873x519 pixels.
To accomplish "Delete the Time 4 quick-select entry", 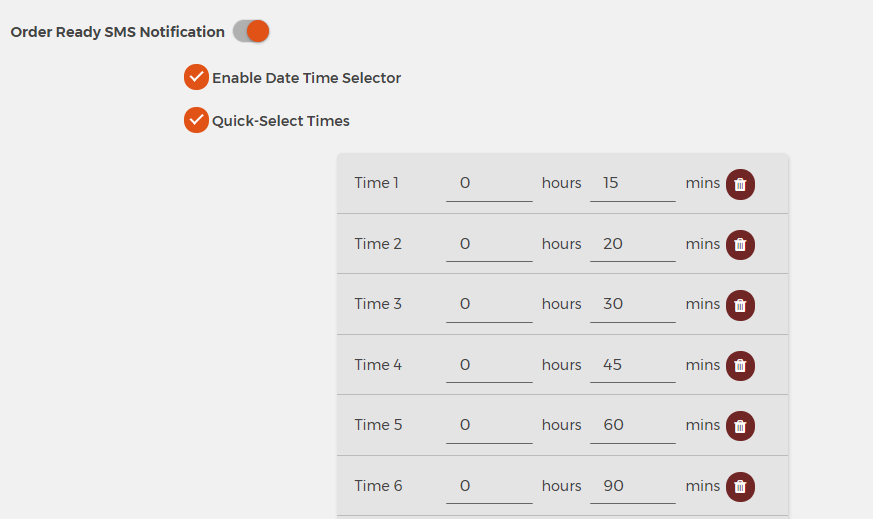I will 740,365.
